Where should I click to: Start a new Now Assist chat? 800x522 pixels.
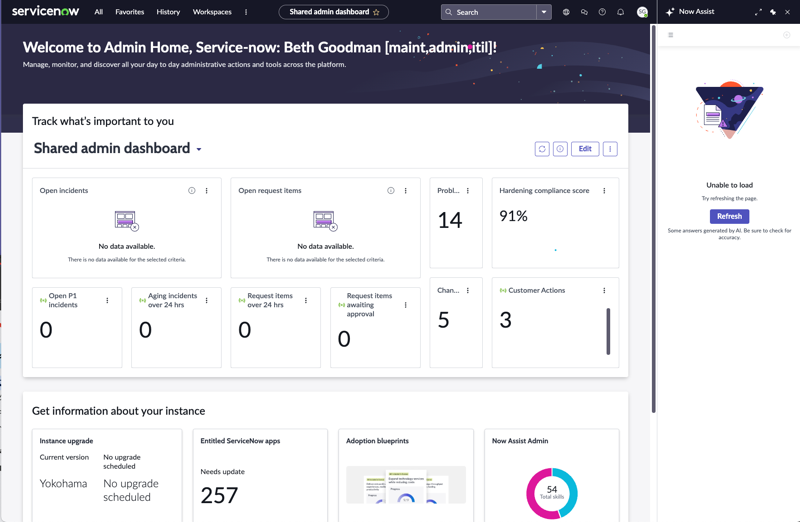(x=786, y=35)
